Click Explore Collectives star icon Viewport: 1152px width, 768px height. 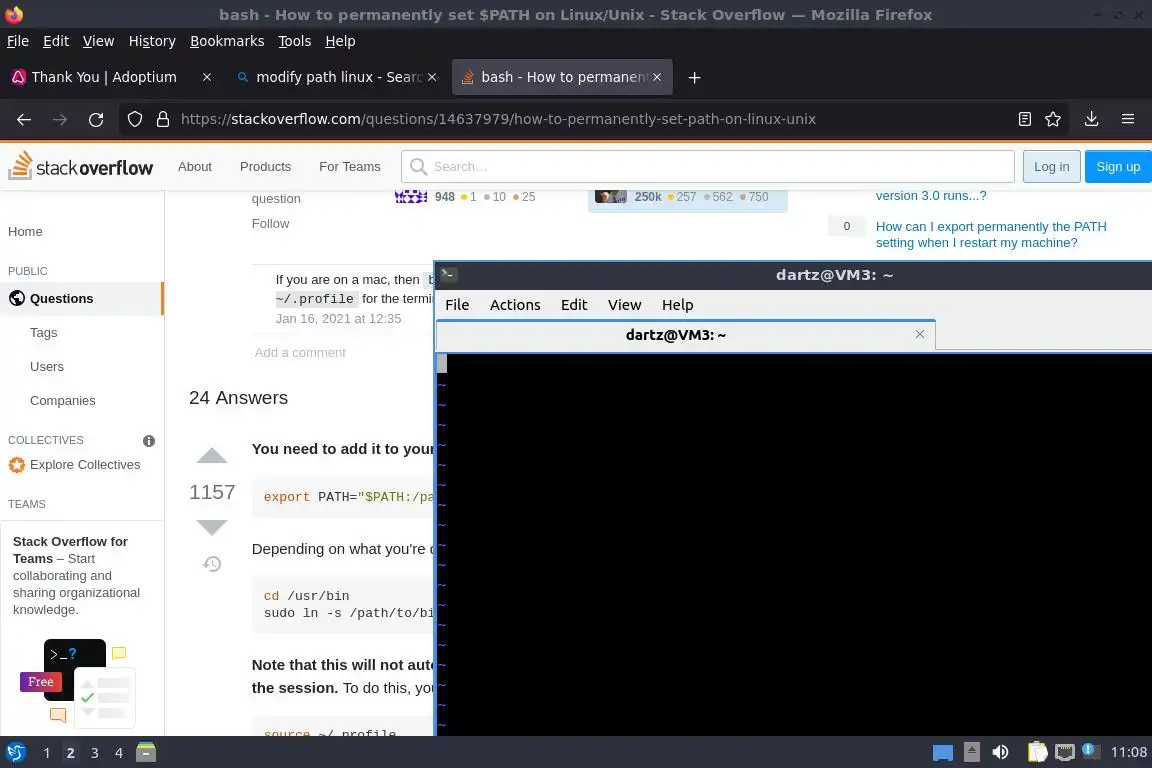click(17, 464)
